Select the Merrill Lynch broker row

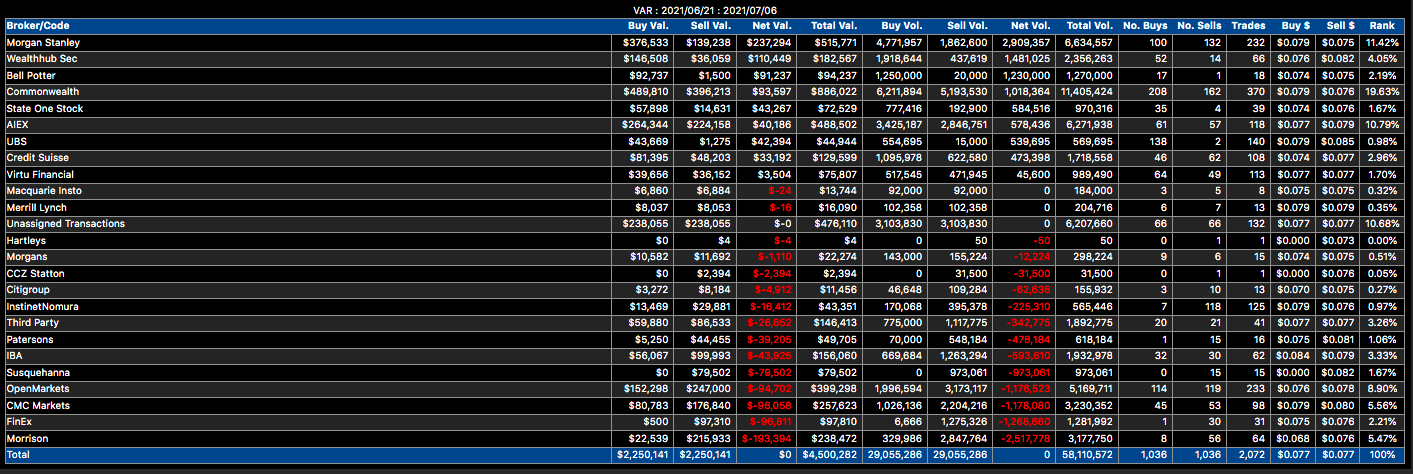706,208
